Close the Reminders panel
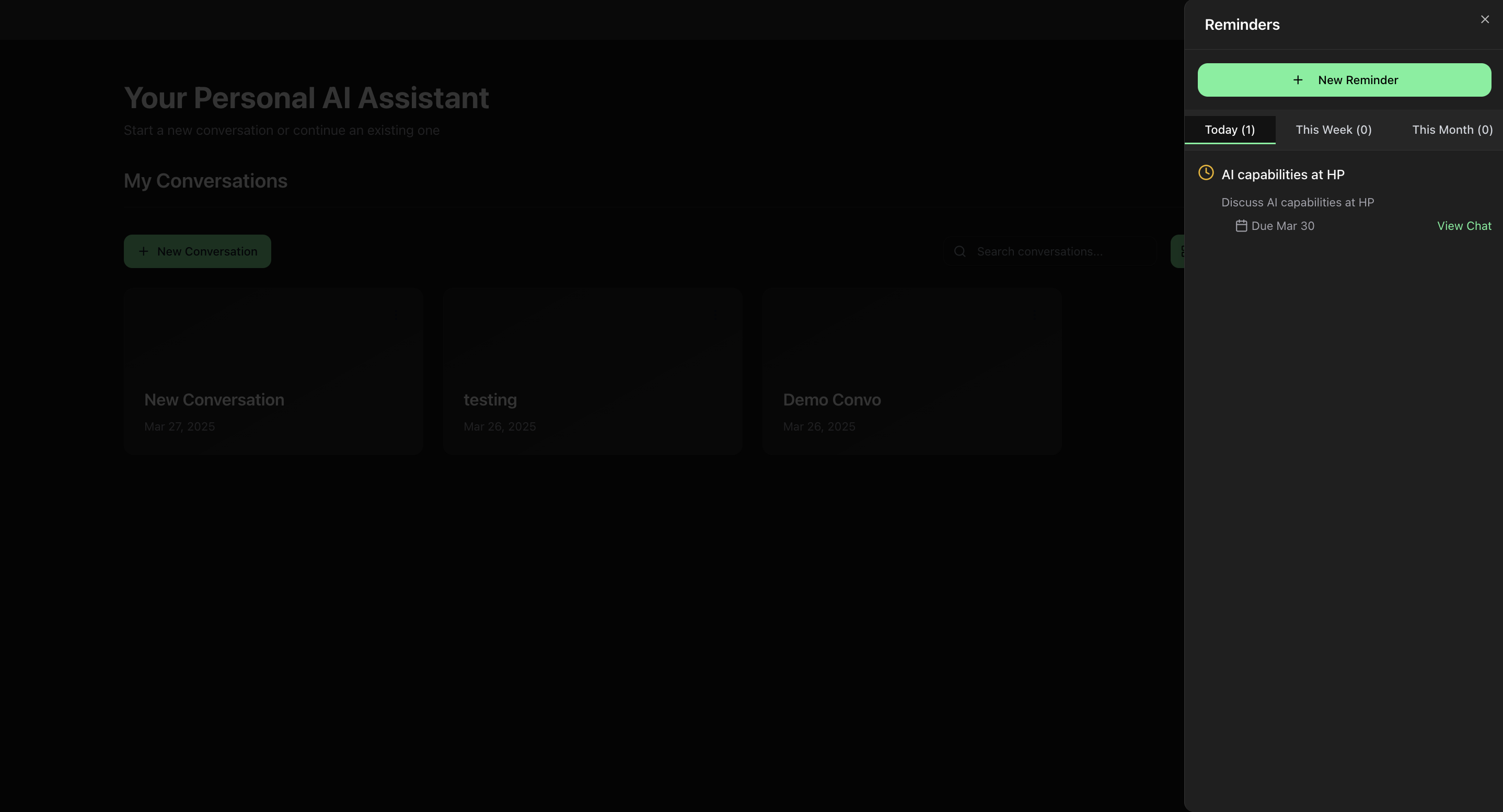The image size is (1503, 812). pos(1484,20)
